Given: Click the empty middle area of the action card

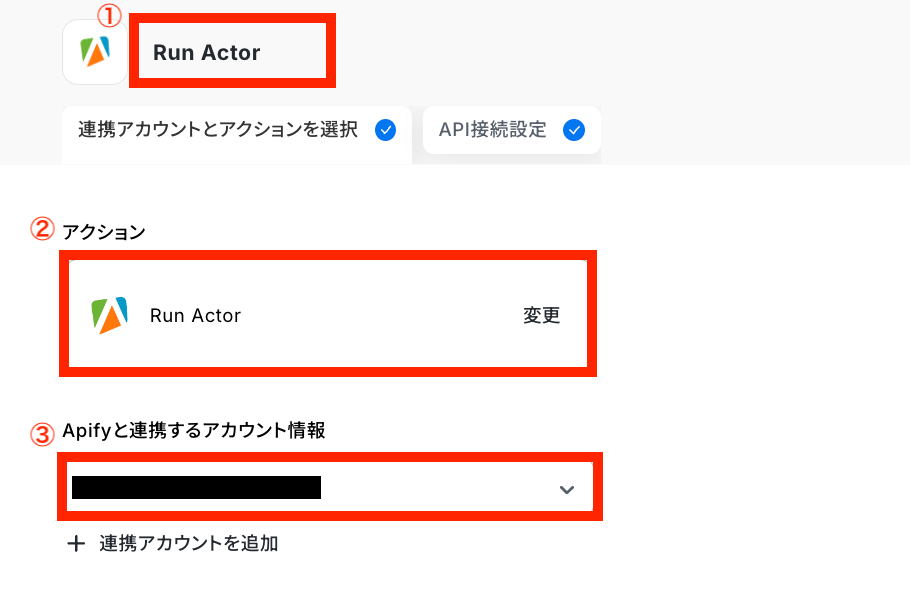Looking at the screenshot, I should pos(380,316).
